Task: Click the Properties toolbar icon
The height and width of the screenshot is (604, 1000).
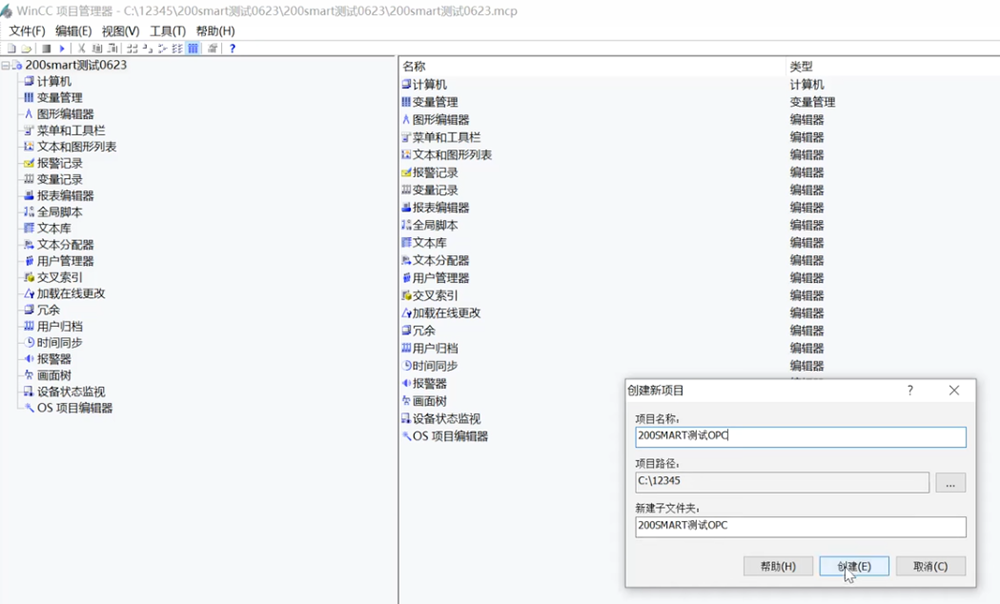Action: (212, 48)
